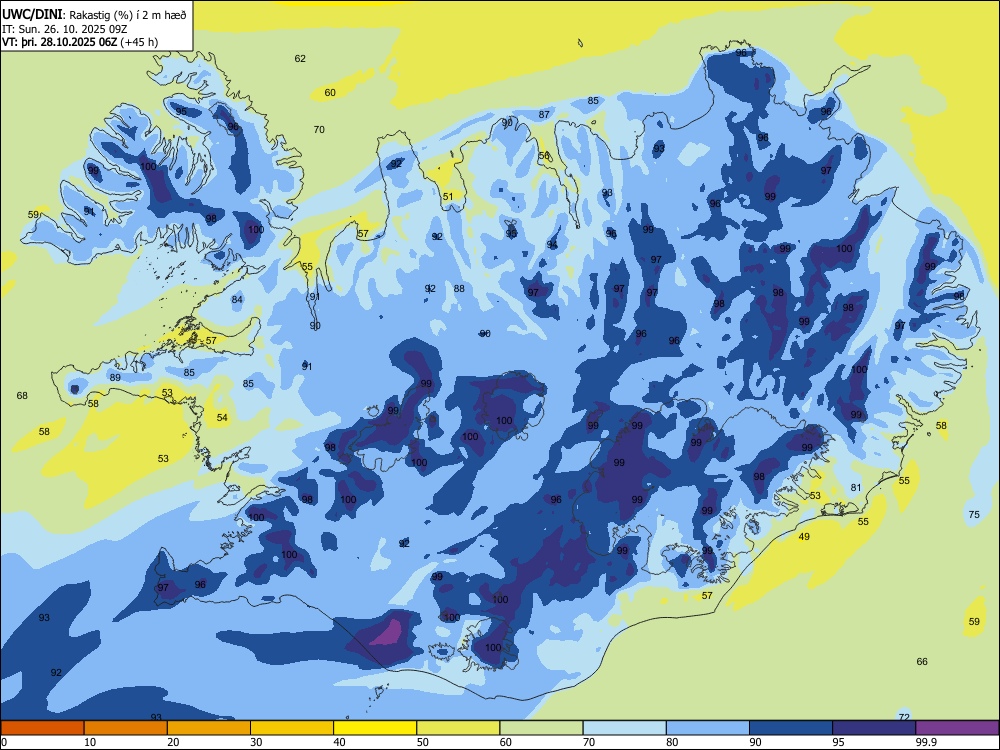Screen dimensions: 1000x750
Task: Click the 'VT: þri. 28.10.2025 06Z (+45 h)' line
Action: [80, 42]
